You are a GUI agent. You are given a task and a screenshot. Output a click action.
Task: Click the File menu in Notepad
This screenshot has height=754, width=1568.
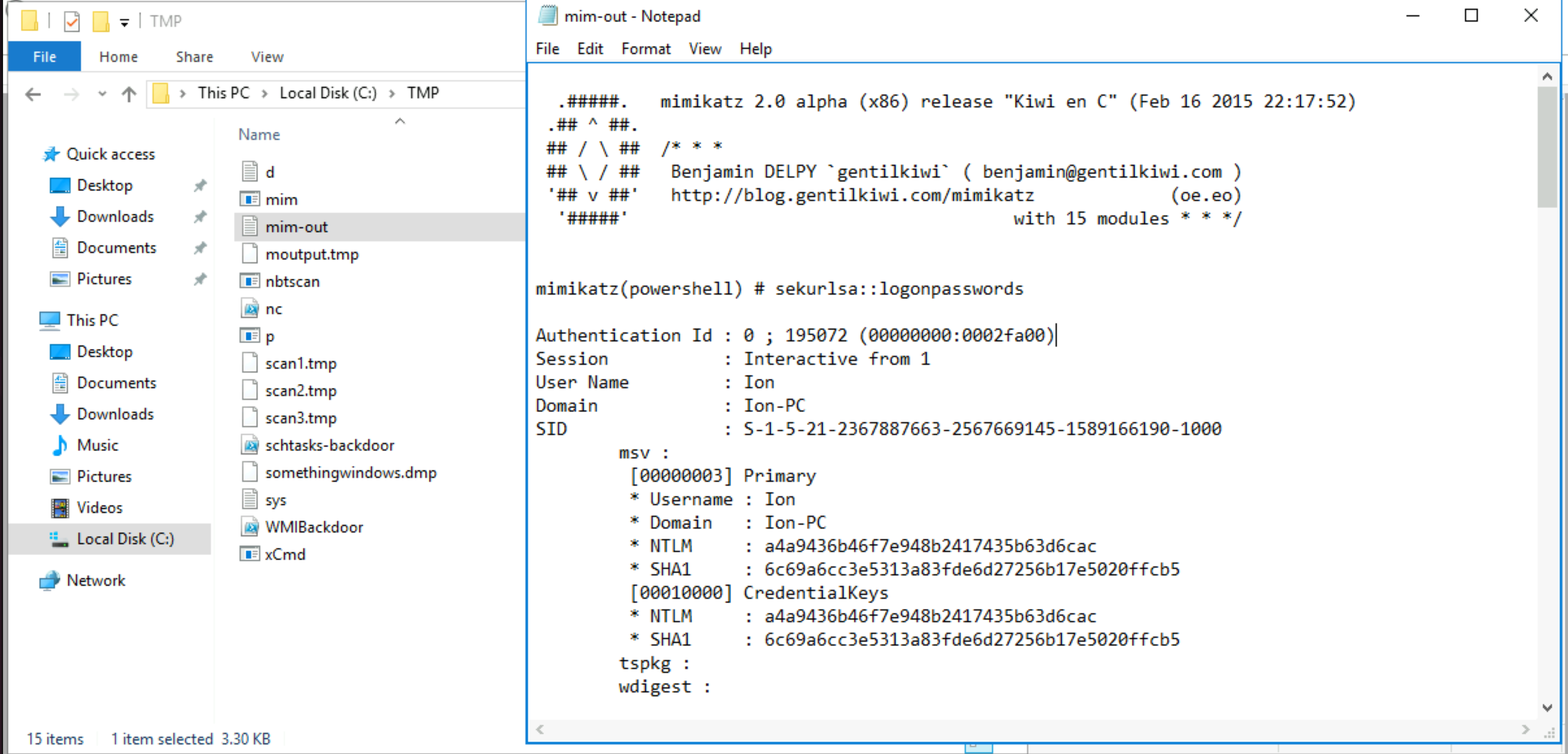[548, 49]
